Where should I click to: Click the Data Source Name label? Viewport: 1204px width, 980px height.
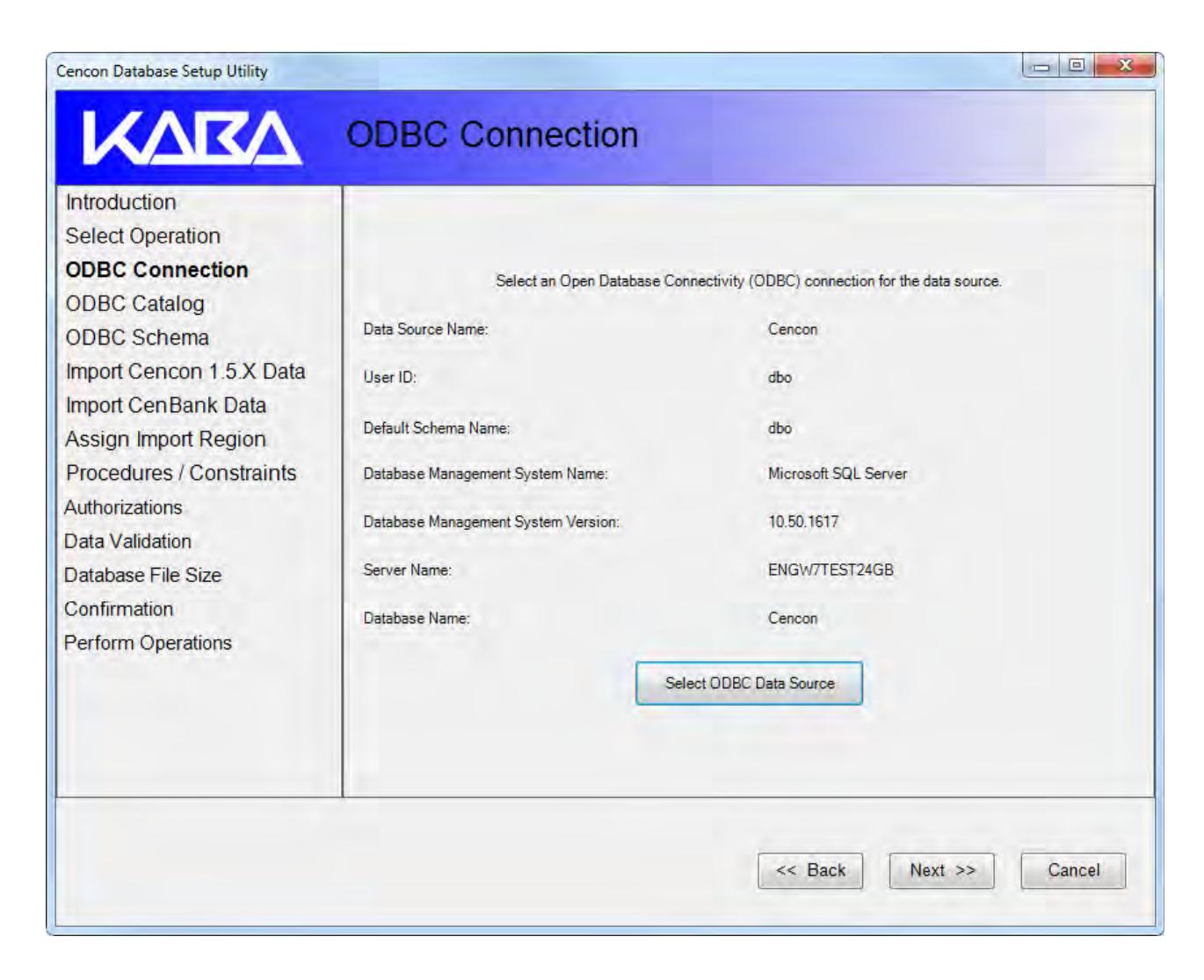(425, 330)
